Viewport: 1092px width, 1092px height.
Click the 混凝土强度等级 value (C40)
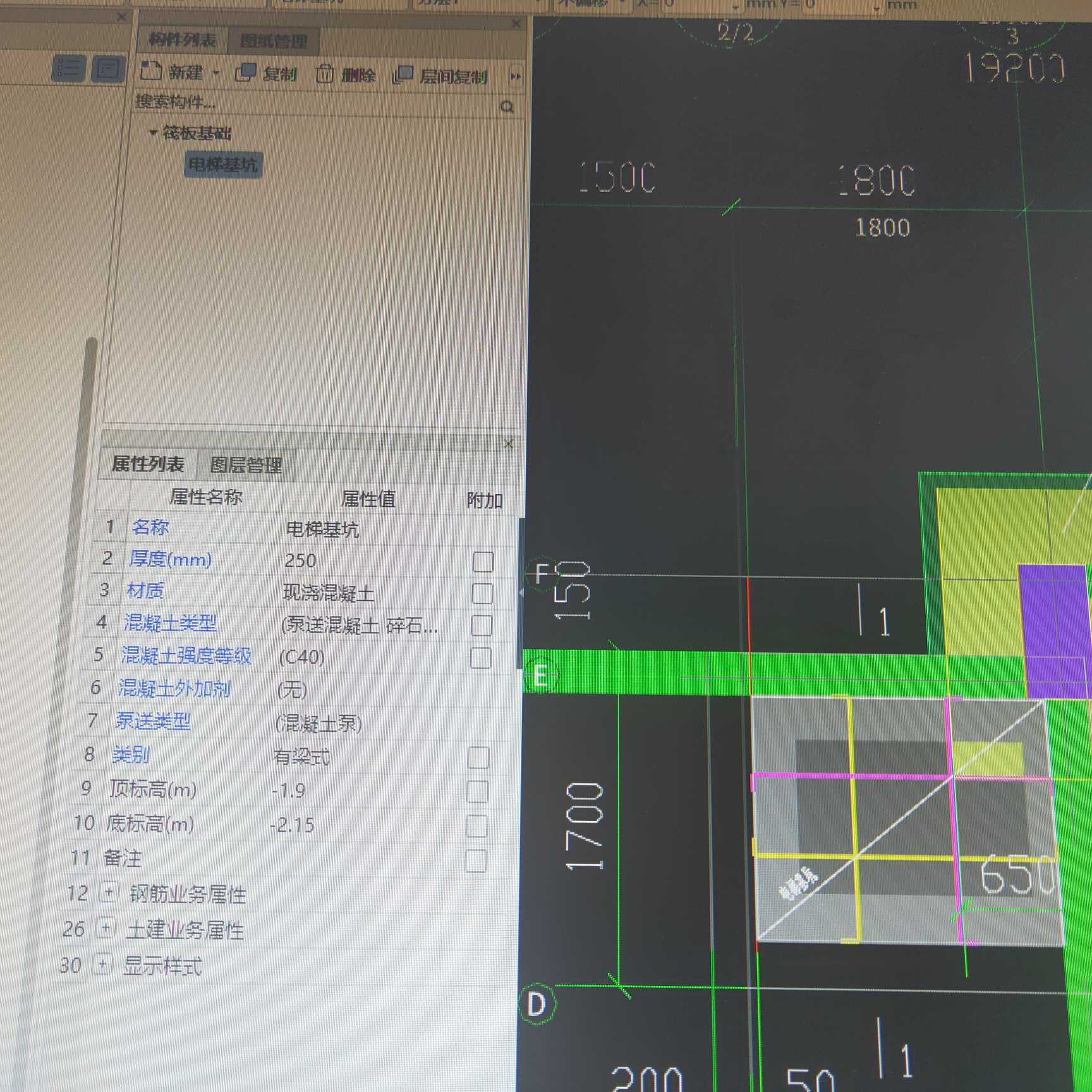click(x=301, y=657)
